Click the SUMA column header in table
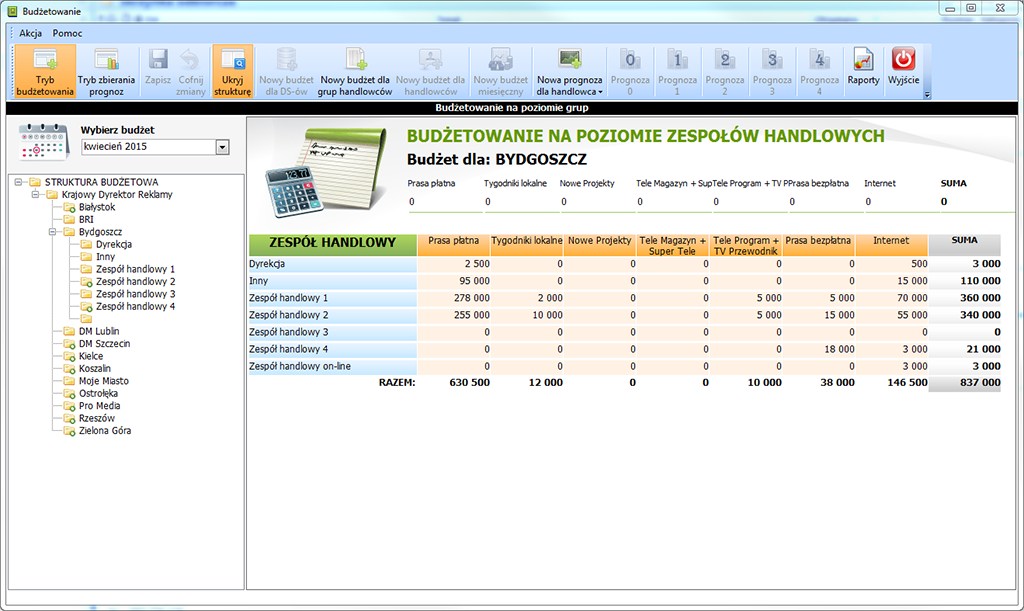The width and height of the screenshot is (1024, 611). pyautogui.click(x=965, y=245)
